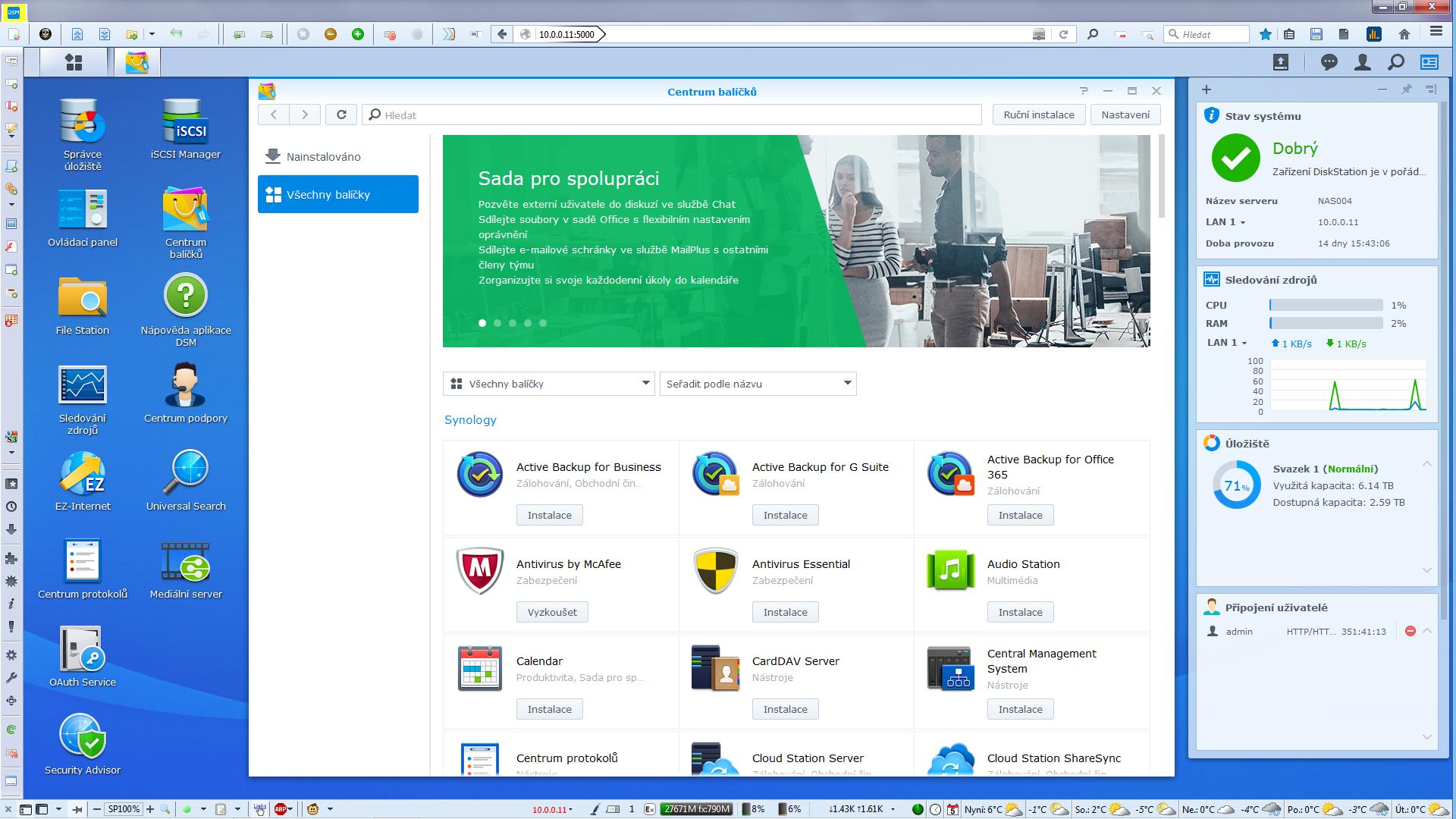Open Centrum balíčků desktop icon
Image resolution: width=1456 pixels, height=819 pixels.
coord(186,209)
